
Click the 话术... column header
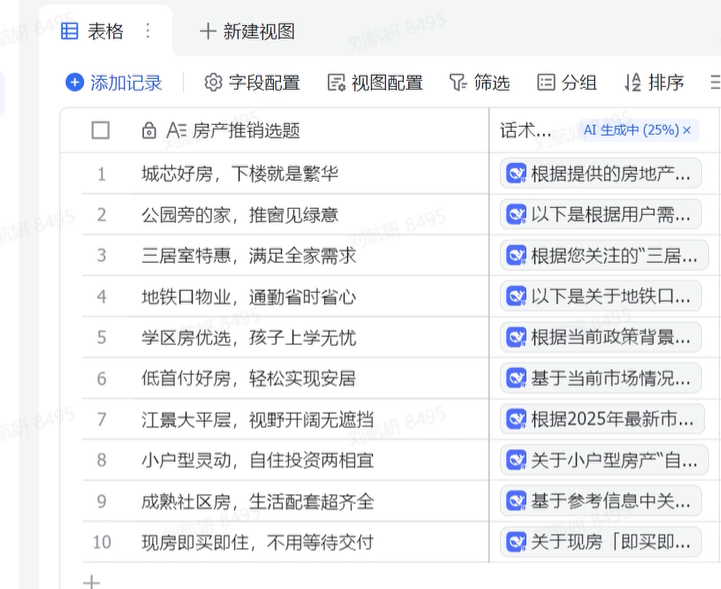coord(525,131)
